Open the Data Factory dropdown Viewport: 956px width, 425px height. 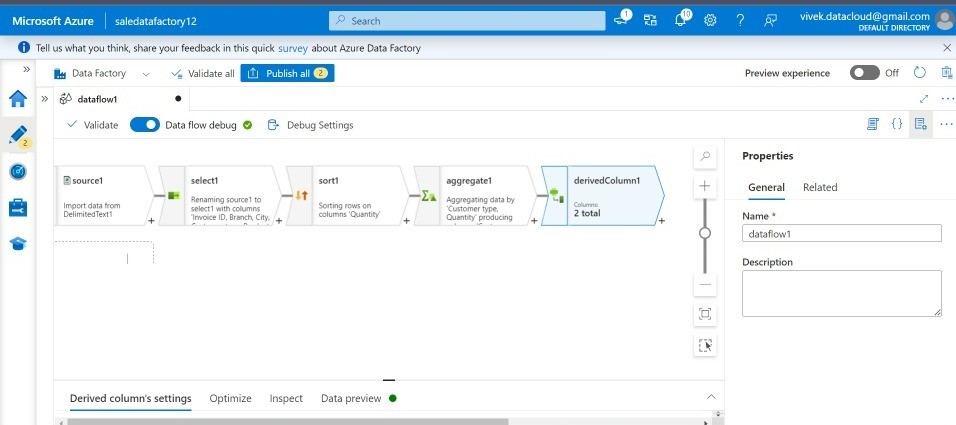[101, 73]
